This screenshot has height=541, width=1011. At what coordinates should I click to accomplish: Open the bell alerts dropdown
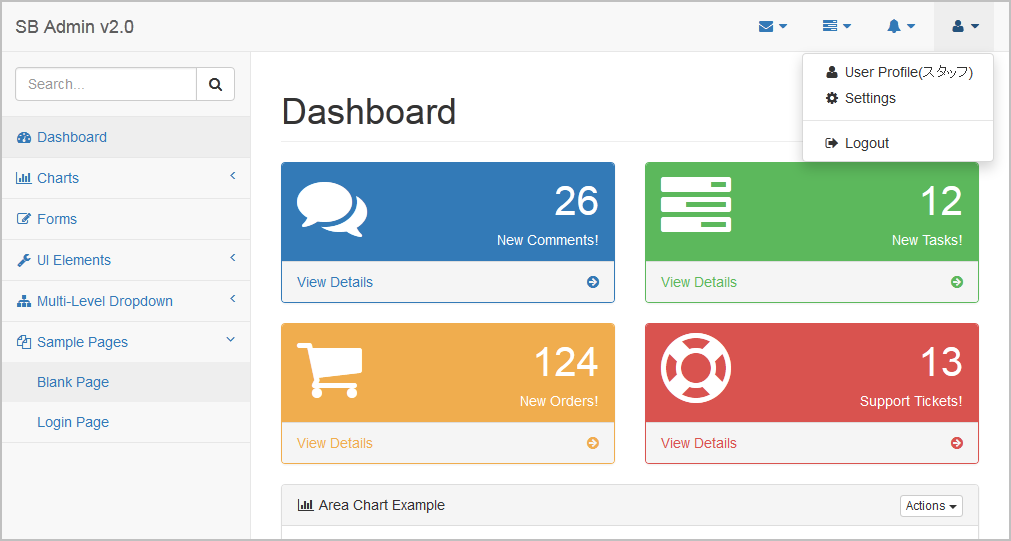point(901,26)
